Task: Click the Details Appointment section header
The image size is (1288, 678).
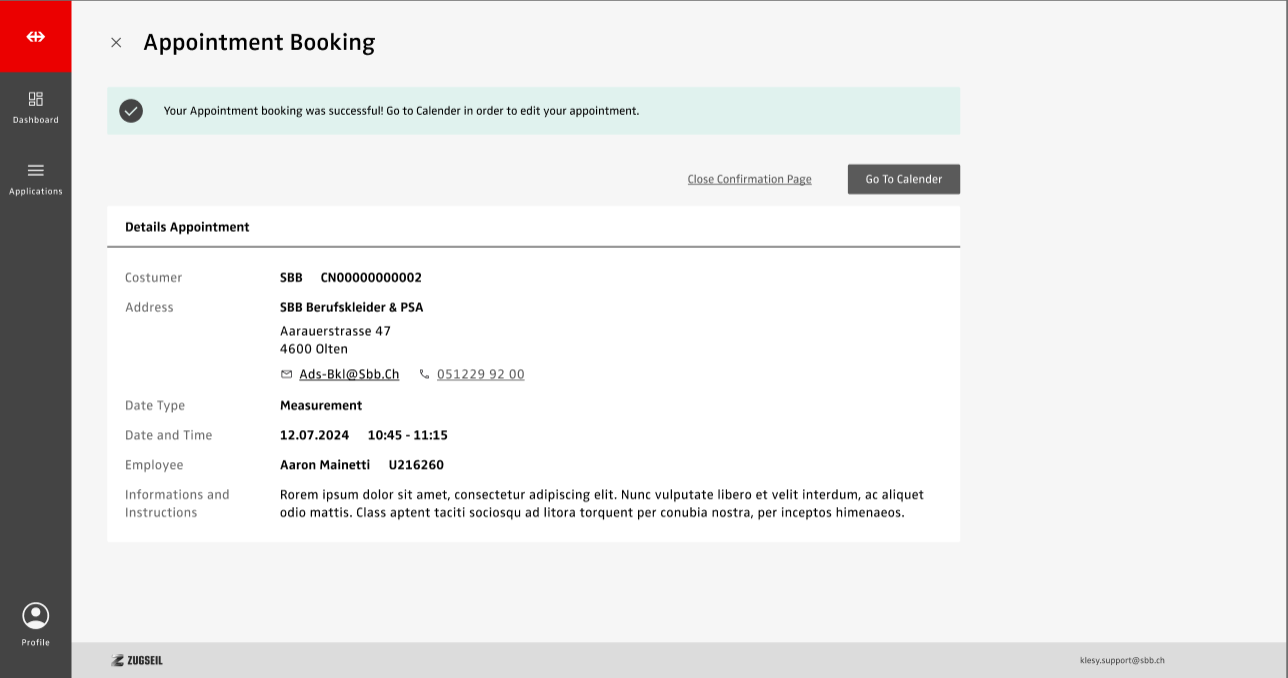Action: [187, 227]
